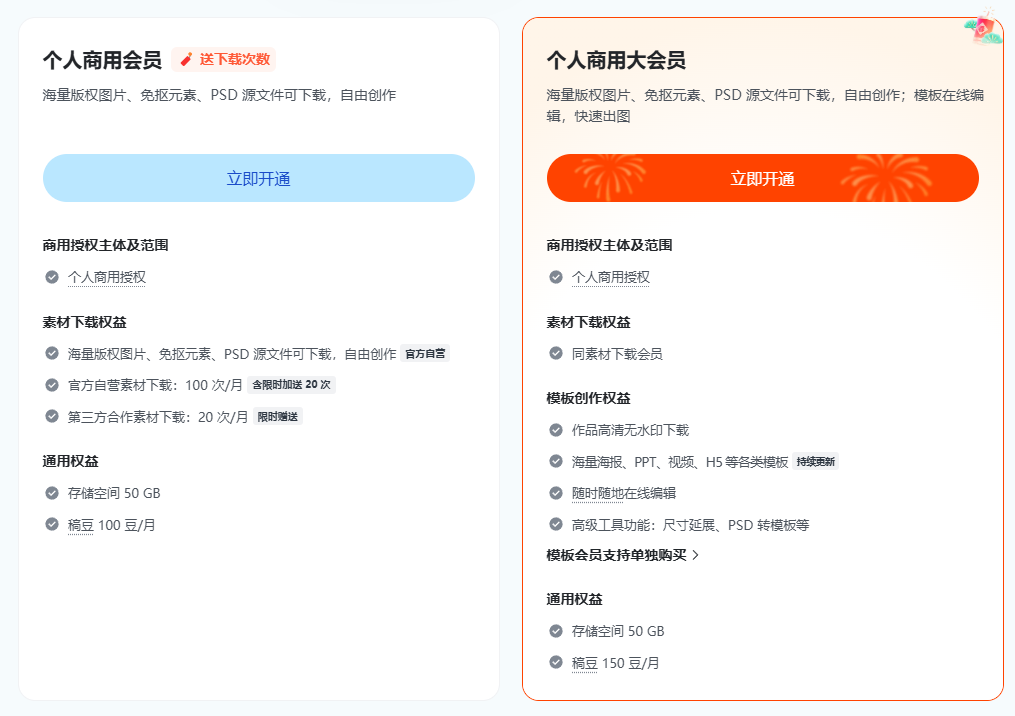Click underlined 个人商用授权 in left card
Screen dimensions: 1015x716
click(x=107, y=278)
